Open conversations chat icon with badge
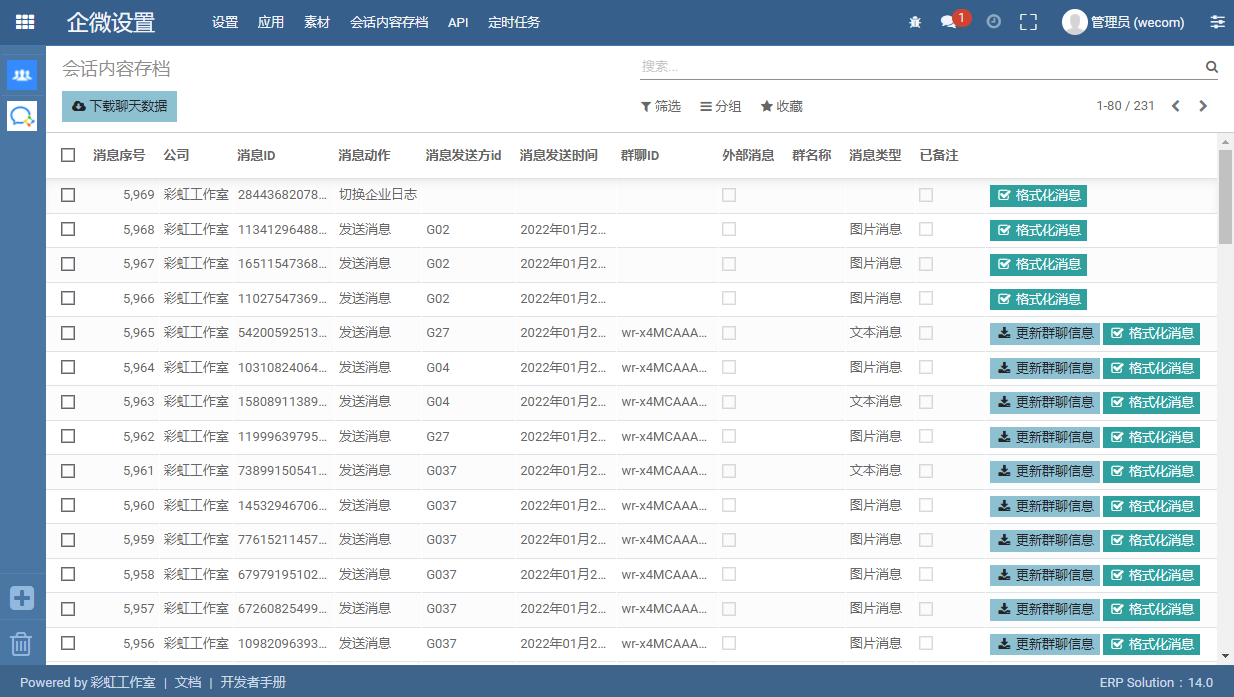This screenshot has width=1234, height=697. coord(950,22)
